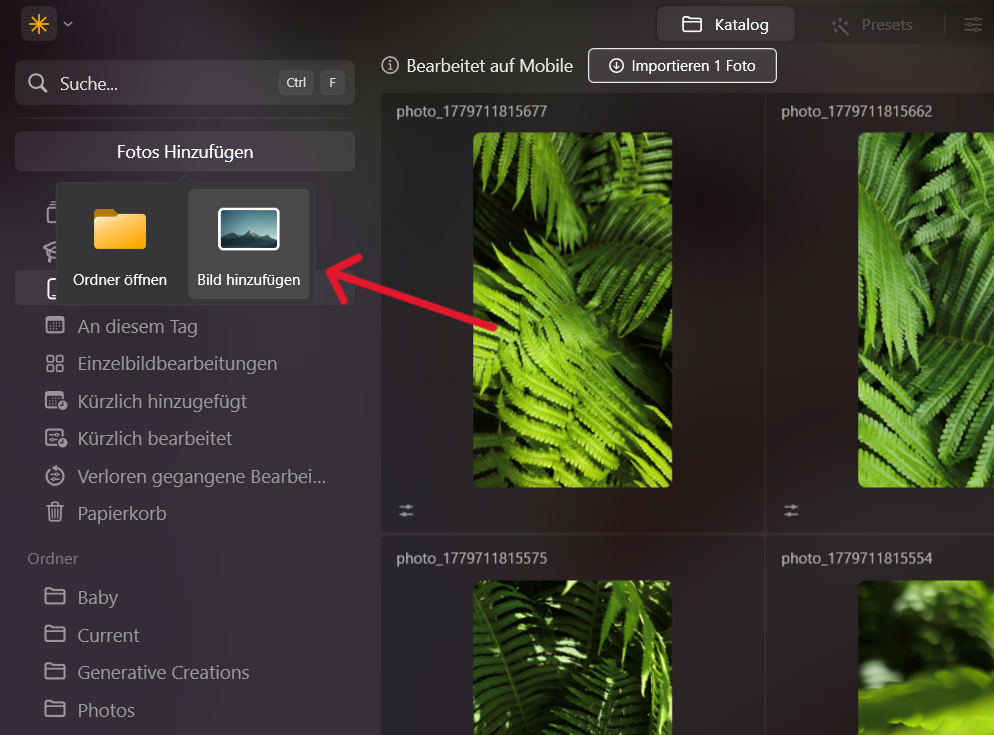
Task: Select the photo_1779711815677 fern thumbnail
Action: click(572, 309)
